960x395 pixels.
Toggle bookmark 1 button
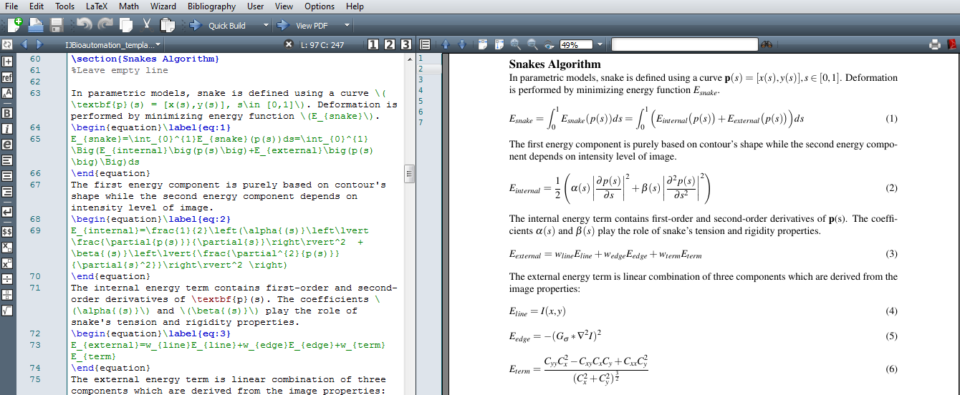pyautogui.click(x=373, y=44)
